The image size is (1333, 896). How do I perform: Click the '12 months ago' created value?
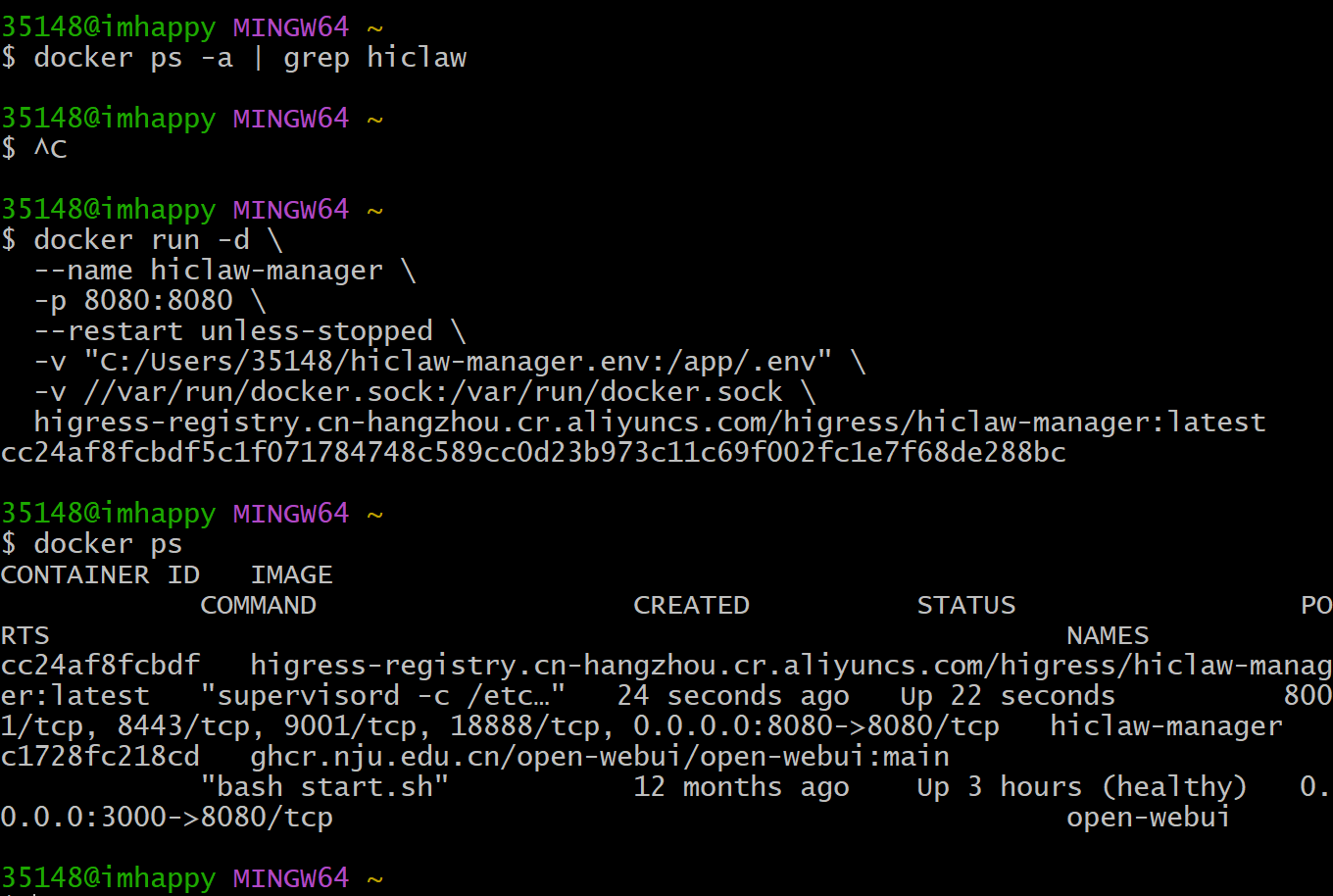(x=741, y=787)
